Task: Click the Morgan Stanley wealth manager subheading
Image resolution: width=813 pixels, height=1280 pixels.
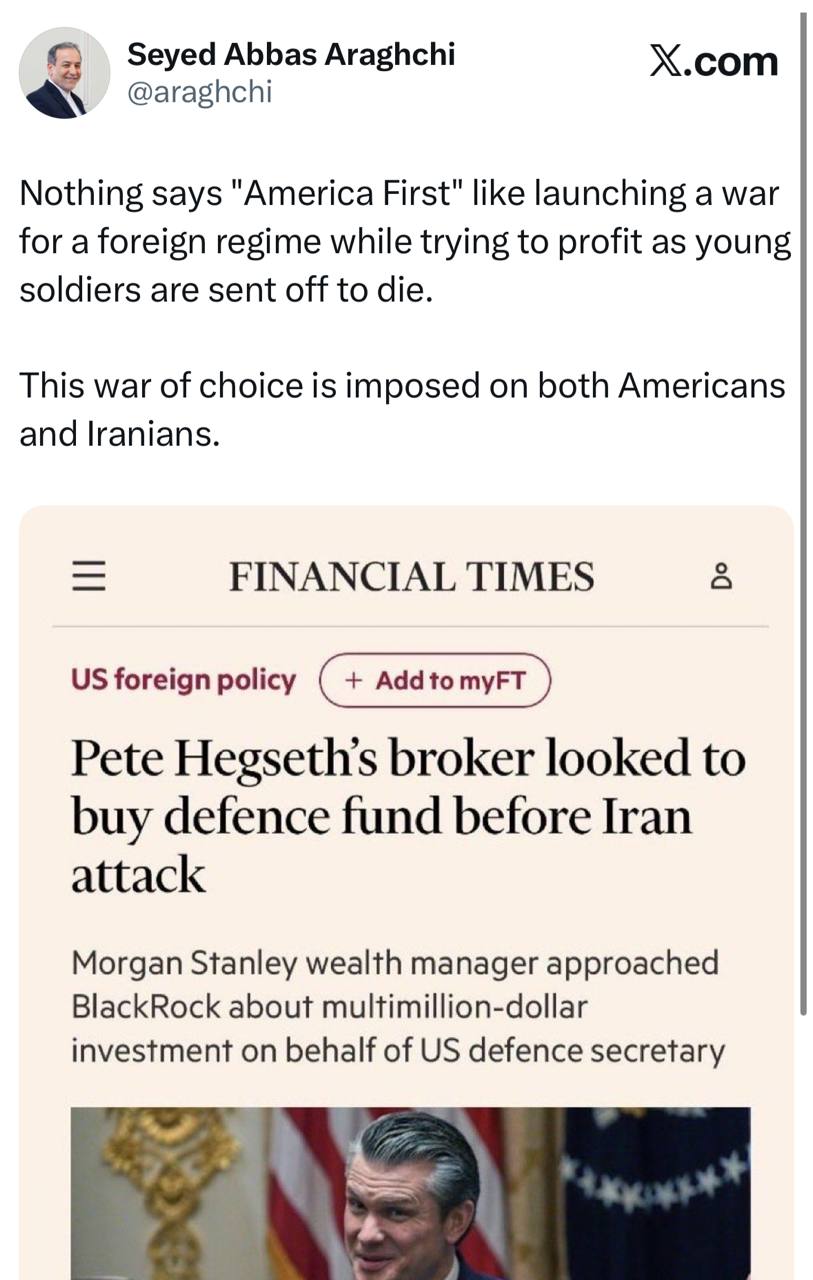Action: click(x=397, y=1007)
